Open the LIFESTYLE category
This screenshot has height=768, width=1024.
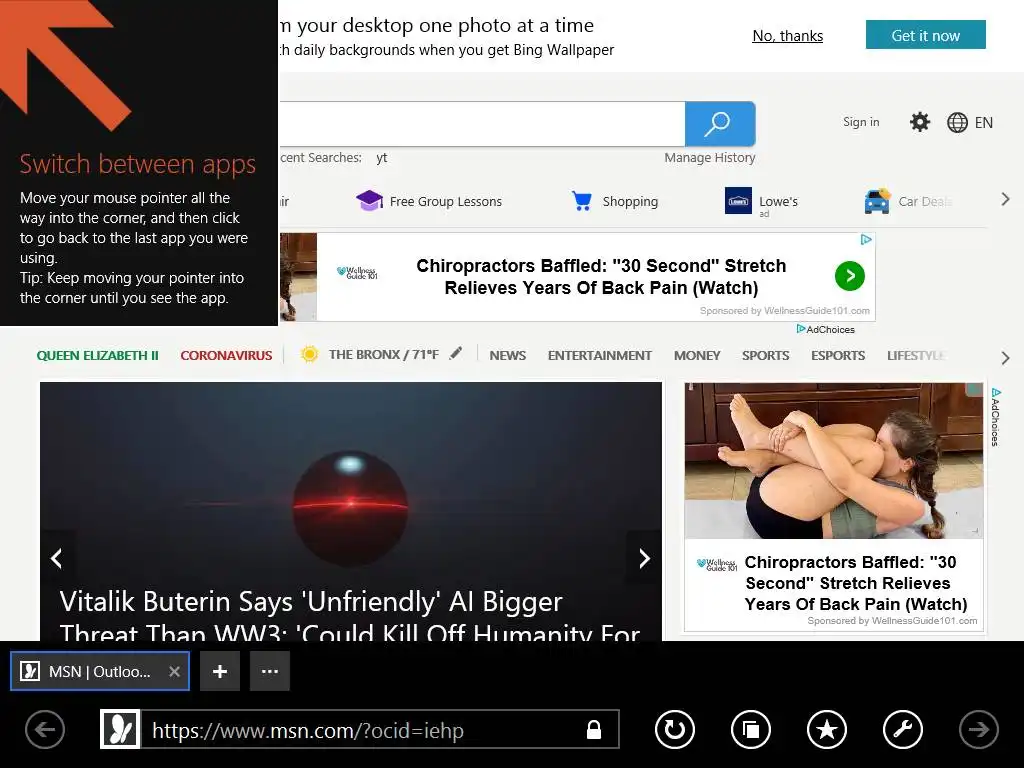(x=916, y=355)
